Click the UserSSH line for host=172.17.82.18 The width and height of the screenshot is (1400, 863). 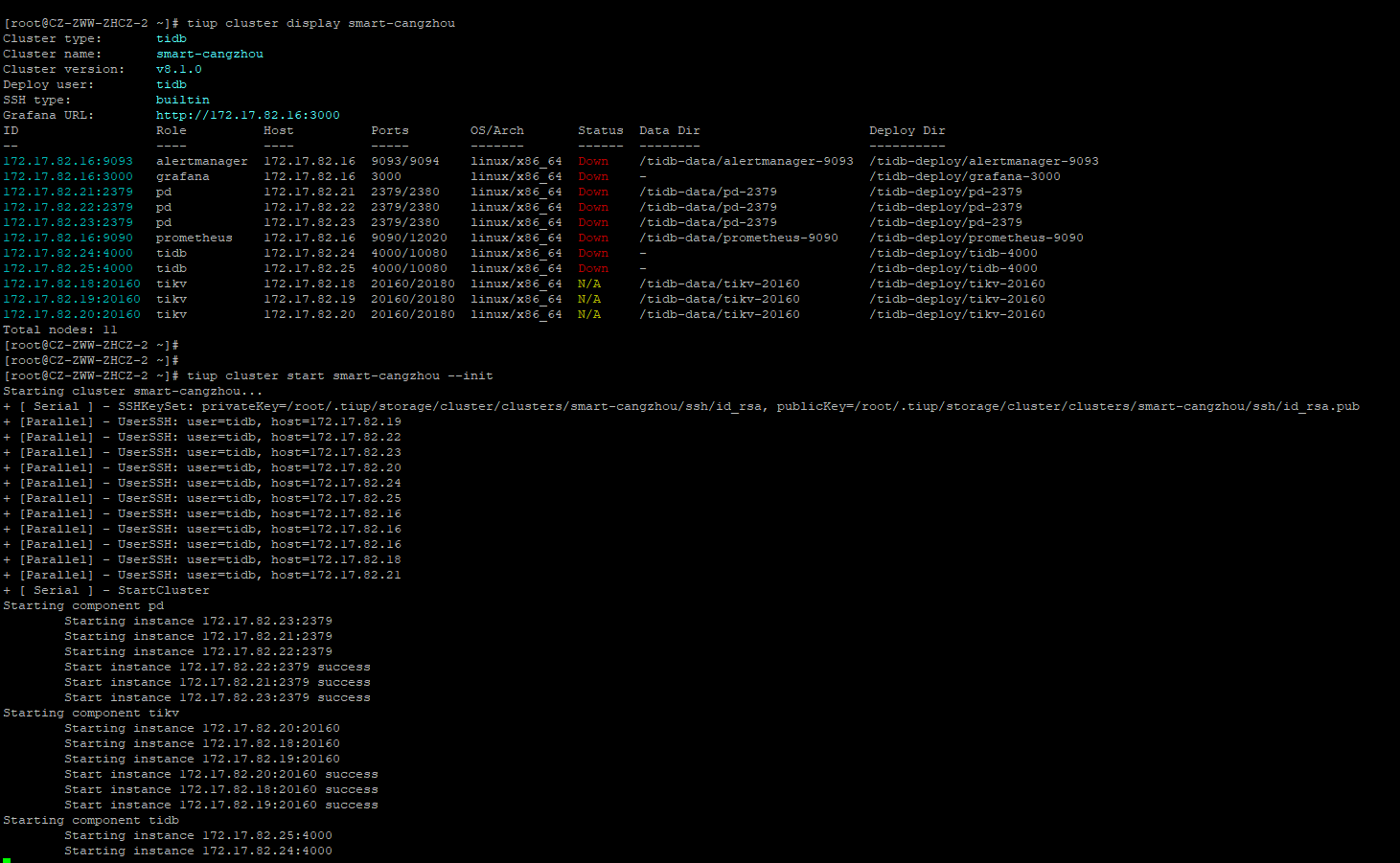point(202,559)
